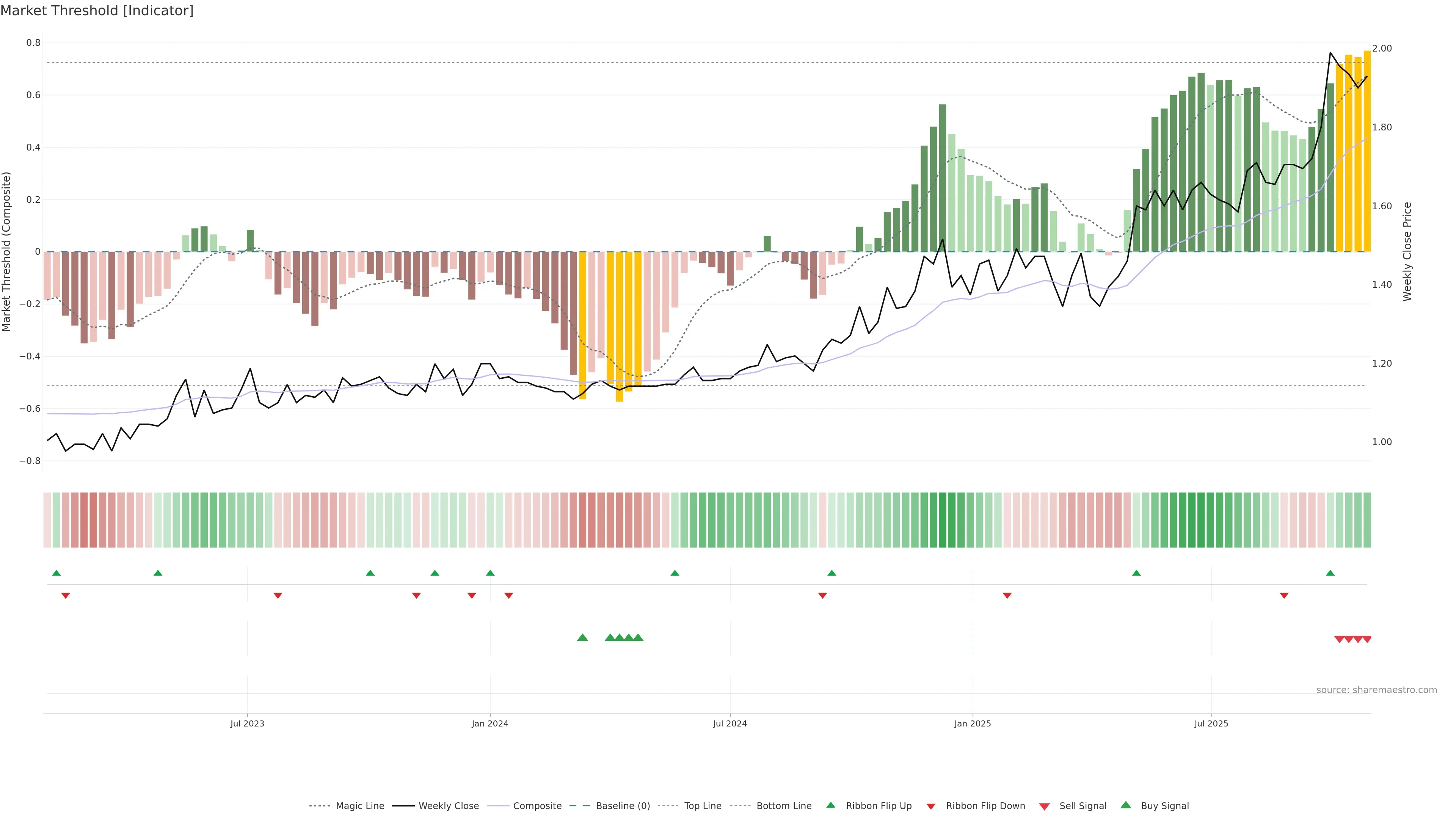1456x819 pixels.
Task: Click the leftmost Ribbon Flip Up marker
Action: pos(56,573)
